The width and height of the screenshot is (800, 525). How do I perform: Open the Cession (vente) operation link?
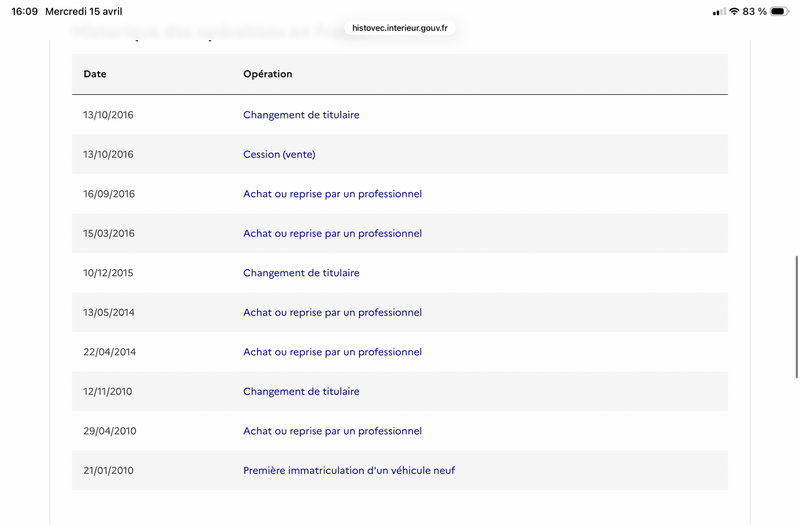[x=279, y=154]
